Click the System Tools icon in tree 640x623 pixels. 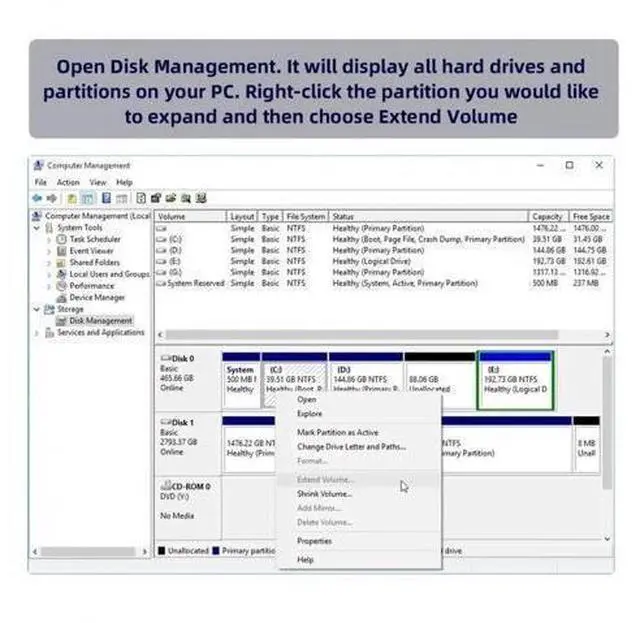49,227
